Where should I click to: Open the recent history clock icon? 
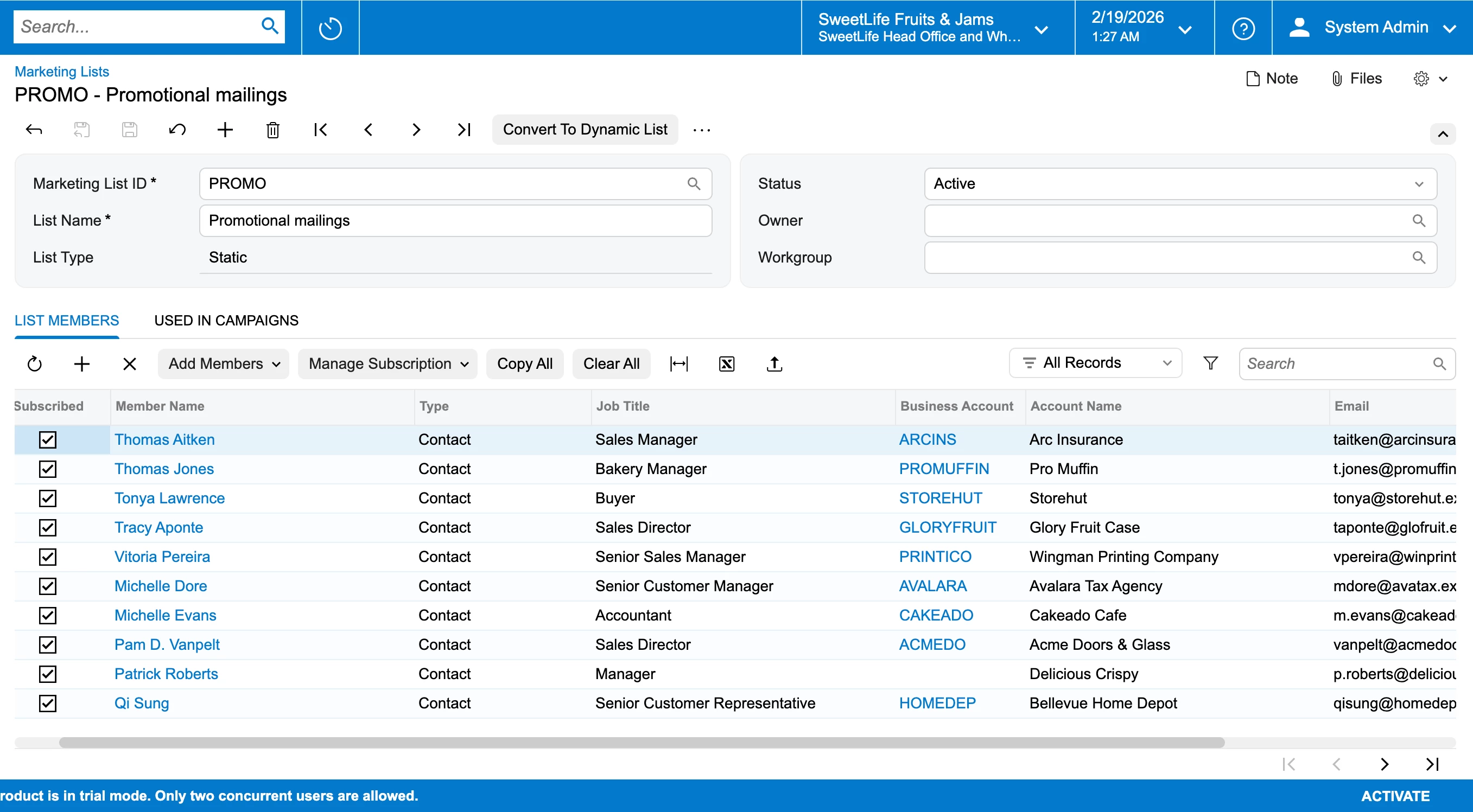330,28
